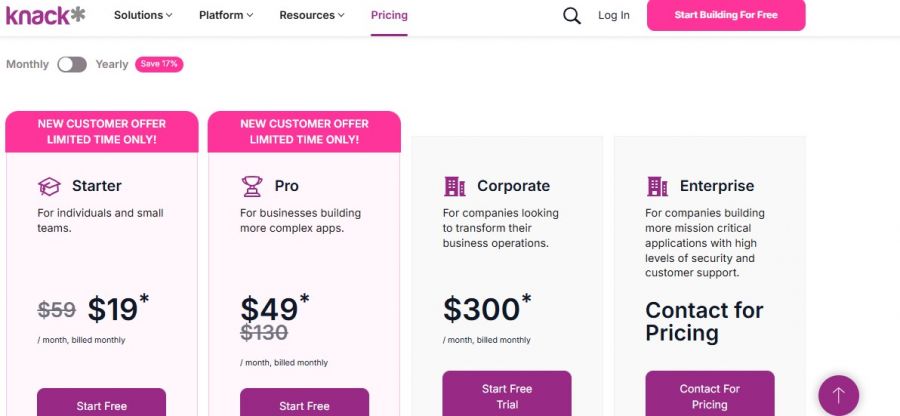Open the search magnifier icon
Image resolution: width=900 pixels, height=416 pixels.
click(x=572, y=15)
